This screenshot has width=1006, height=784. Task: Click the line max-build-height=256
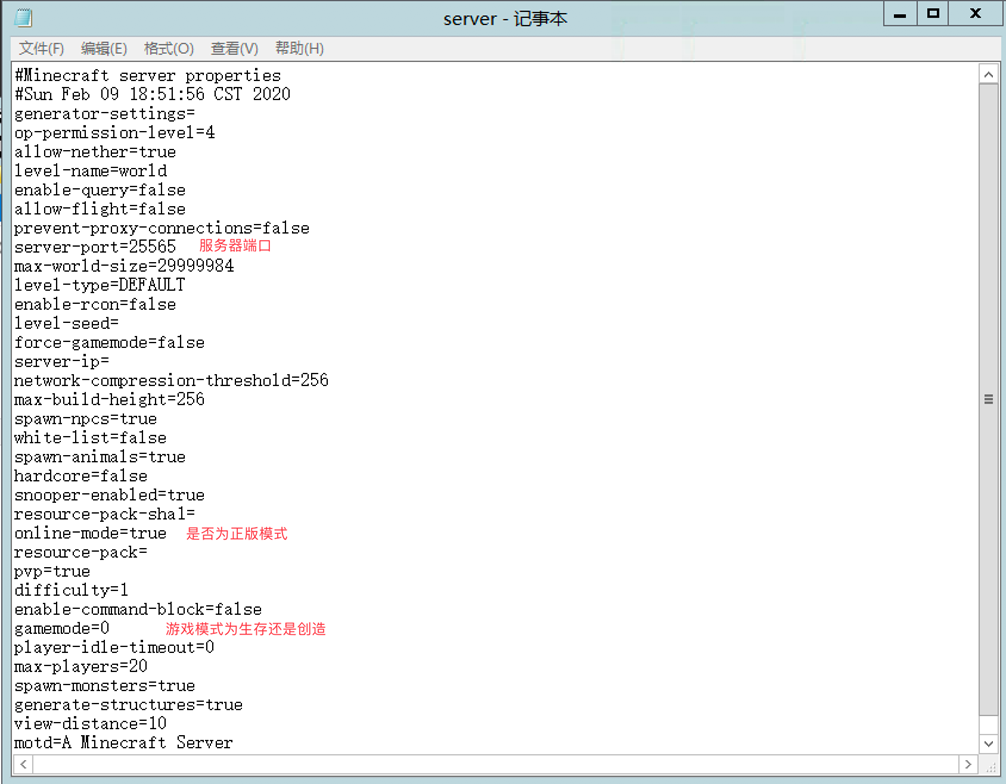point(110,400)
